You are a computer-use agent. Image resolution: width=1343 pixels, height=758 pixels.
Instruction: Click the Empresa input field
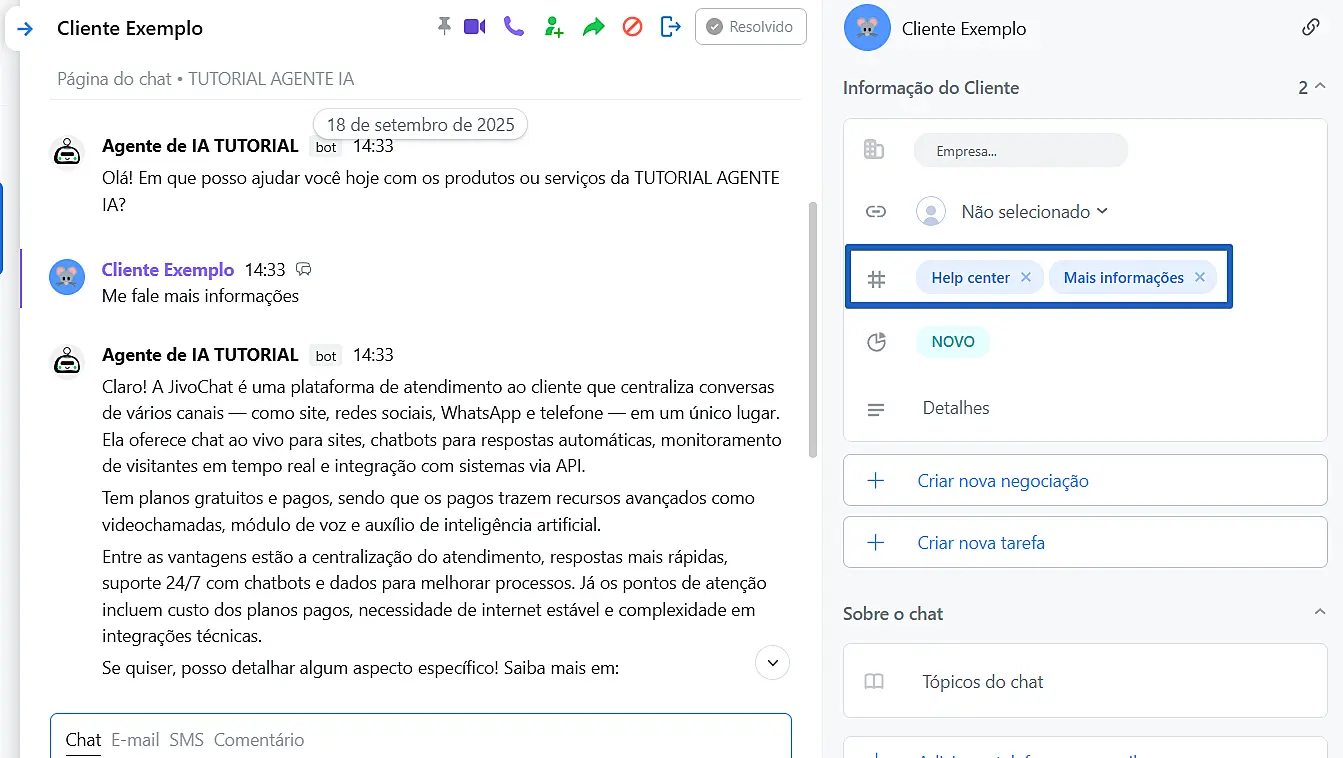[1020, 151]
